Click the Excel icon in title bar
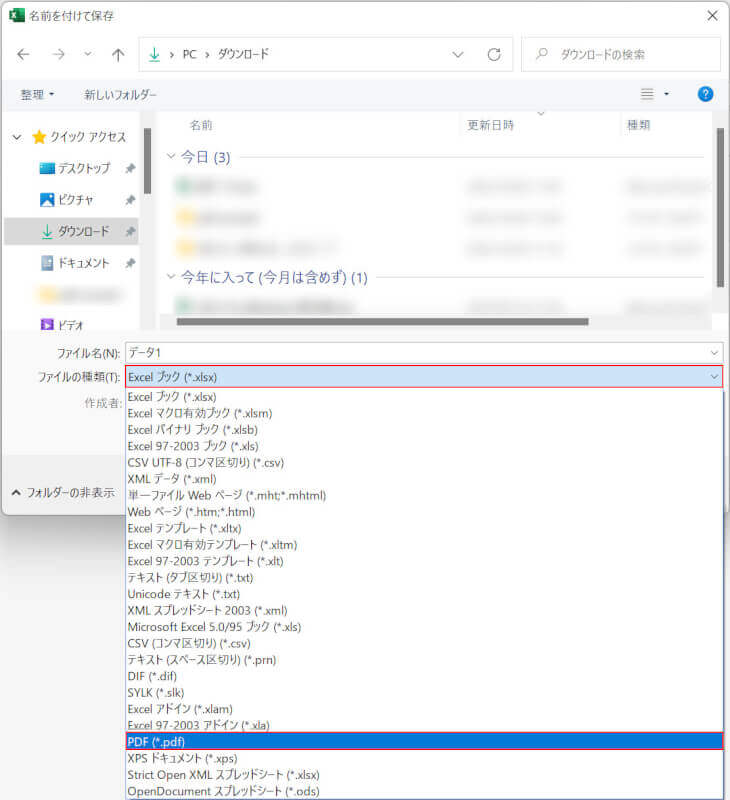The image size is (730, 800). tap(16, 16)
